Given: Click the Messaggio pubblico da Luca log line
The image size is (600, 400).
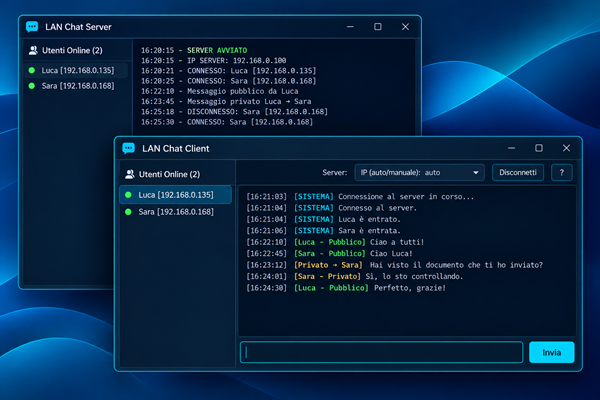Looking at the screenshot, I should (x=220, y=91).
